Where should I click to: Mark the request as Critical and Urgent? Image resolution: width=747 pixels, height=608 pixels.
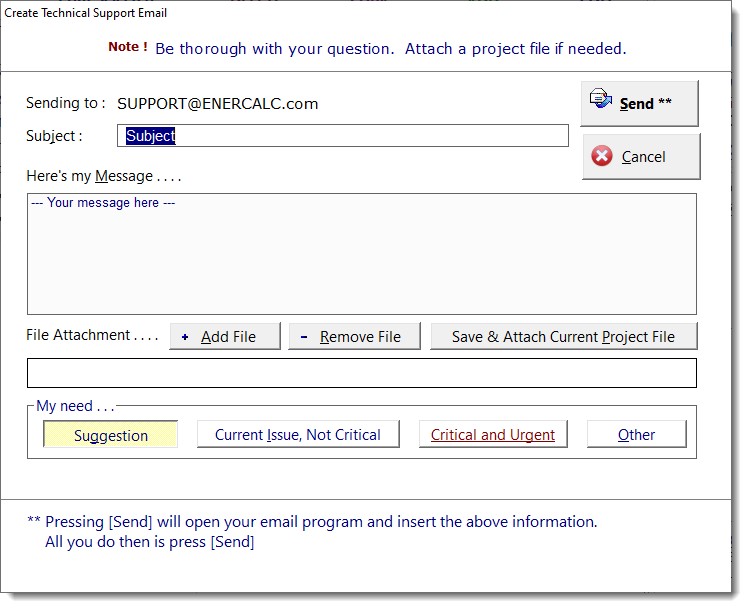(493, 435)
